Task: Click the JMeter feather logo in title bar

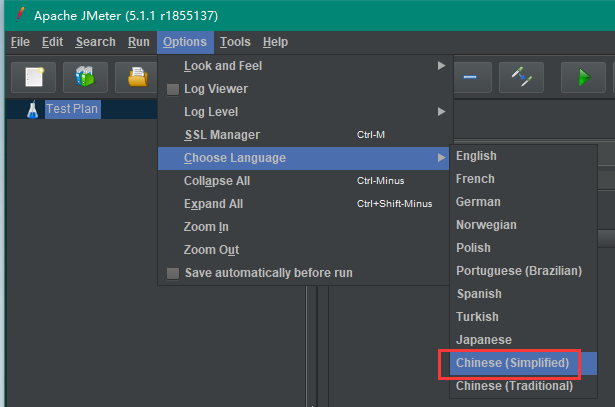Action: click(x=20, y=15)
